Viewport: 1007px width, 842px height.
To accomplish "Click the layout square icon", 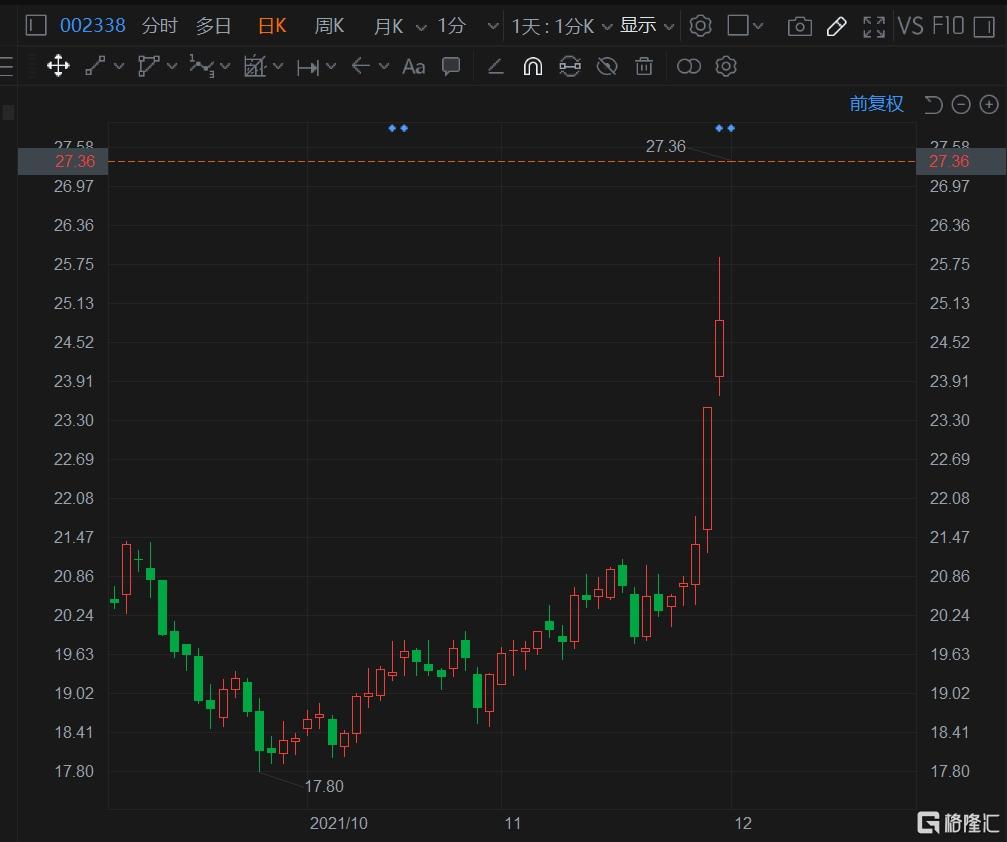I will 737,26.
